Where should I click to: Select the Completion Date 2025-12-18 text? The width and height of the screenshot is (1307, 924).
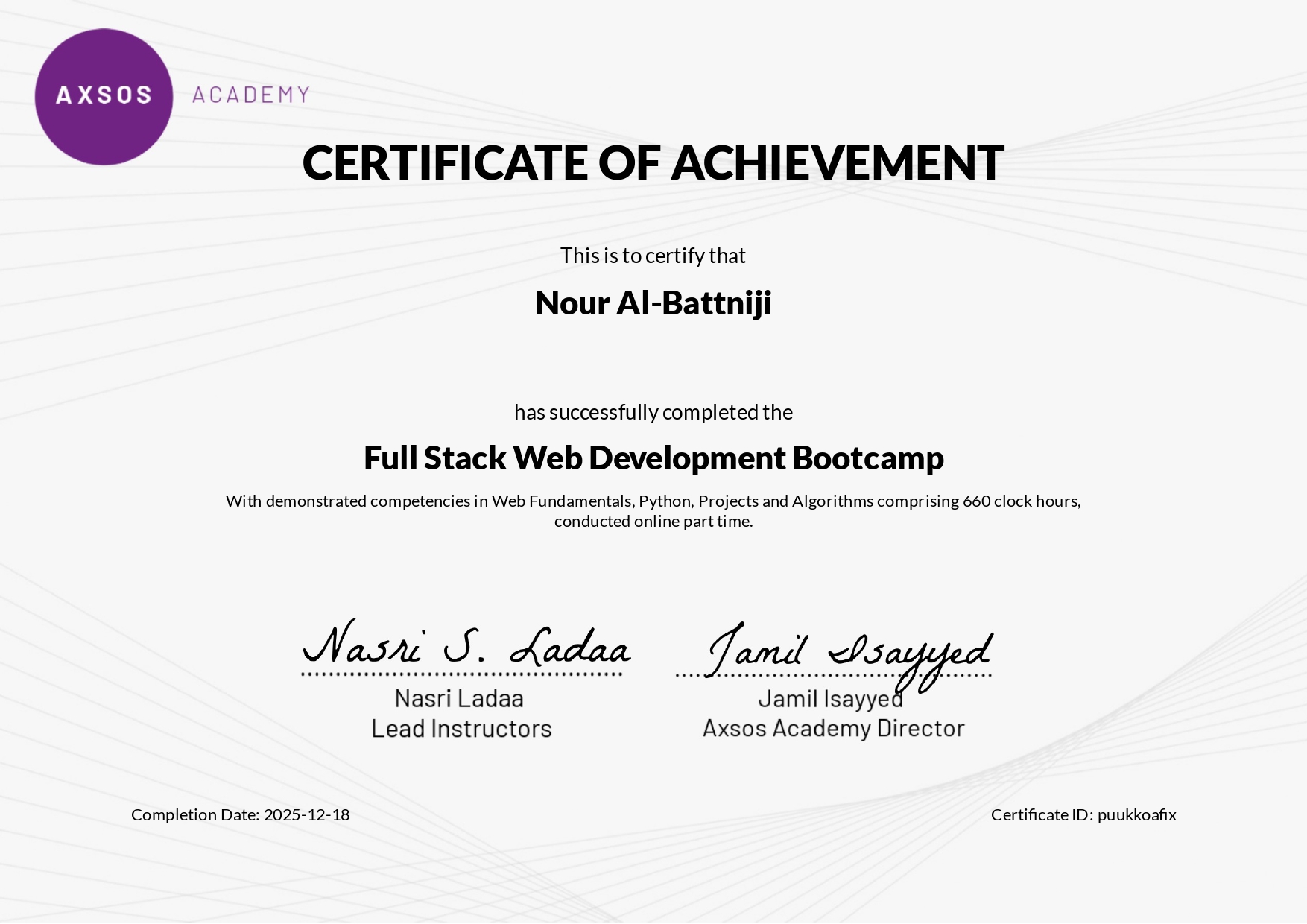tap(240, 814)
